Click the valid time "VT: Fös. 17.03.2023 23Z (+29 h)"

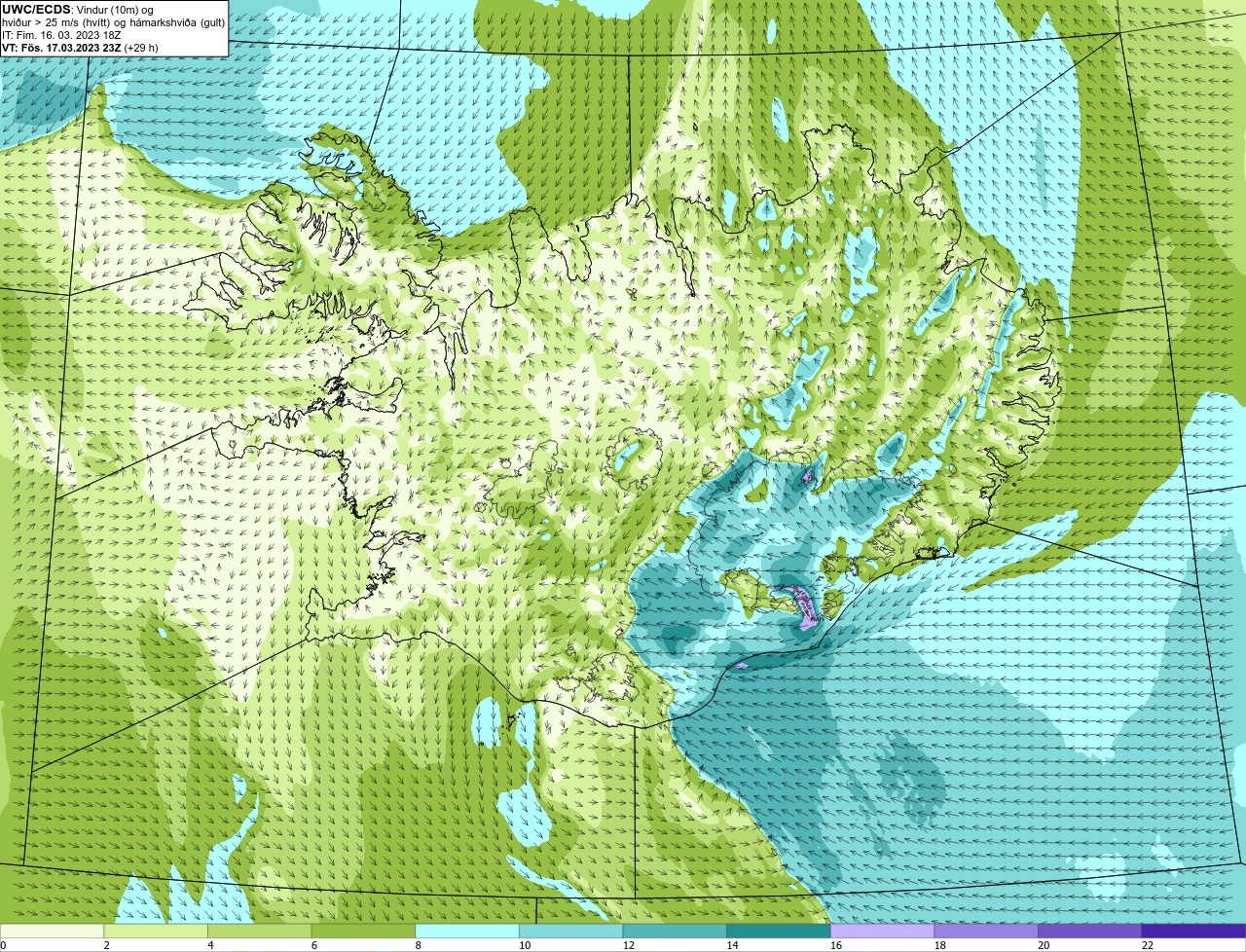pyautogui.click(x=80, y=47)
